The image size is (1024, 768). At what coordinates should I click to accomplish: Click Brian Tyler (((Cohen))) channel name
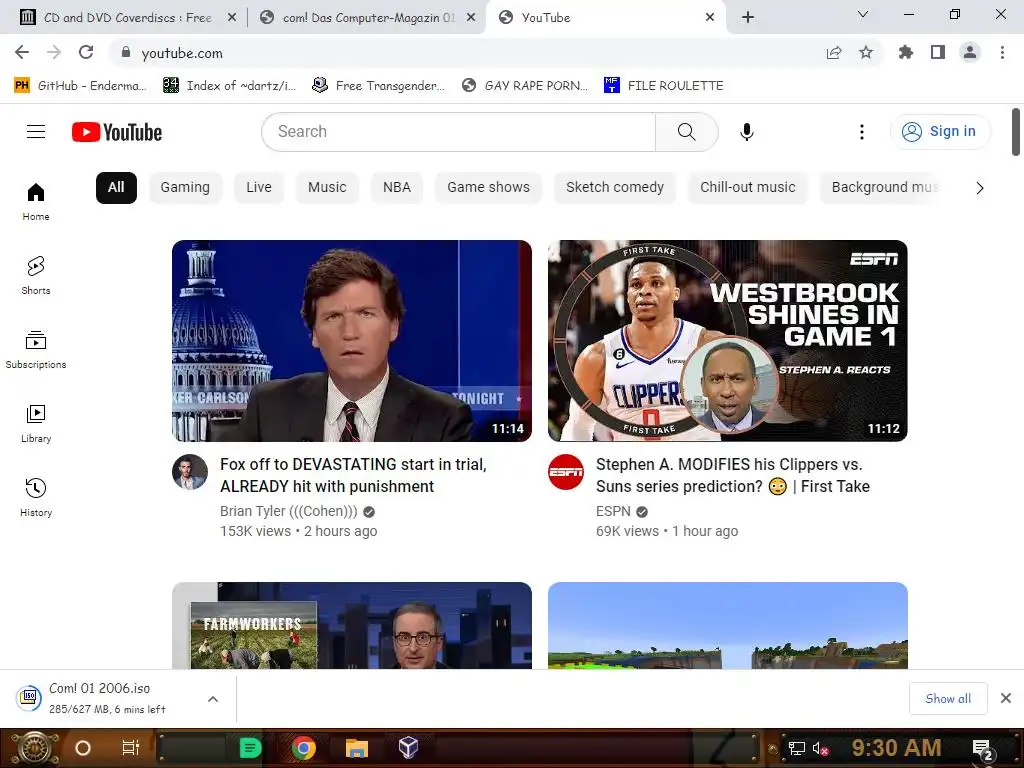289,511
